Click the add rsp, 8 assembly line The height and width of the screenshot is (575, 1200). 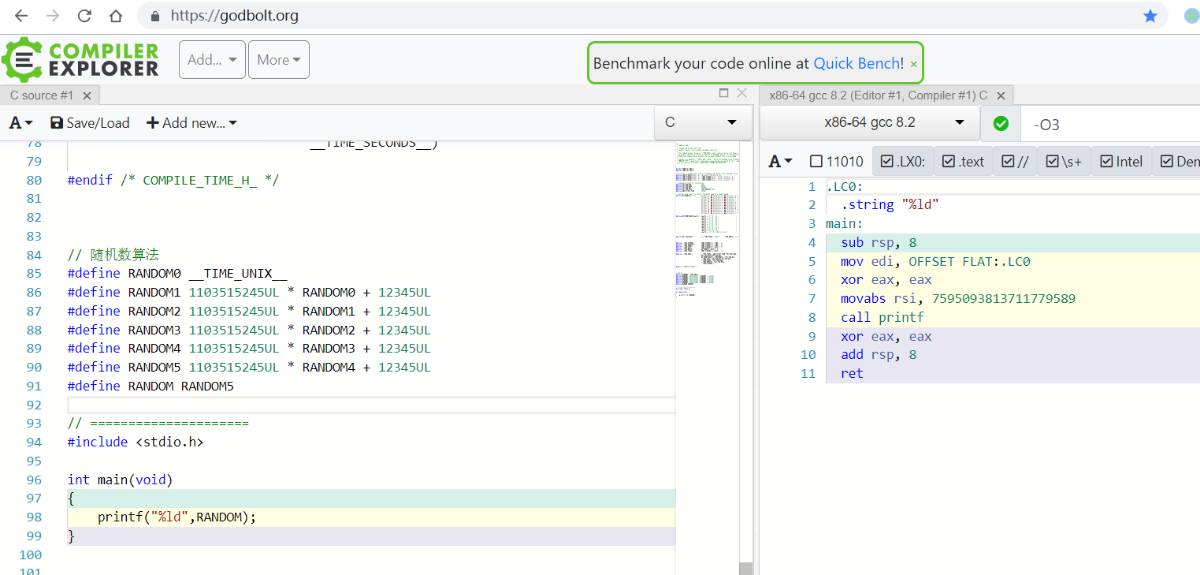tap(879, 354)
